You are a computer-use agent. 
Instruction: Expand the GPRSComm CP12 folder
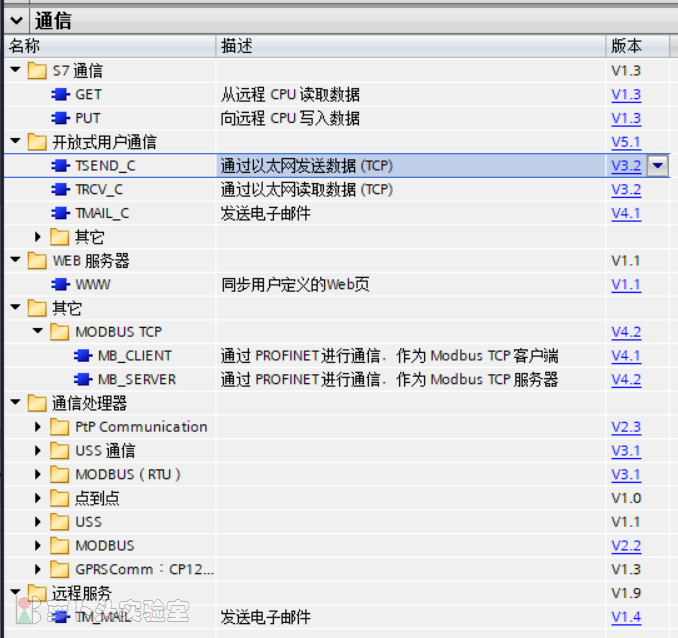click(38, 569)
